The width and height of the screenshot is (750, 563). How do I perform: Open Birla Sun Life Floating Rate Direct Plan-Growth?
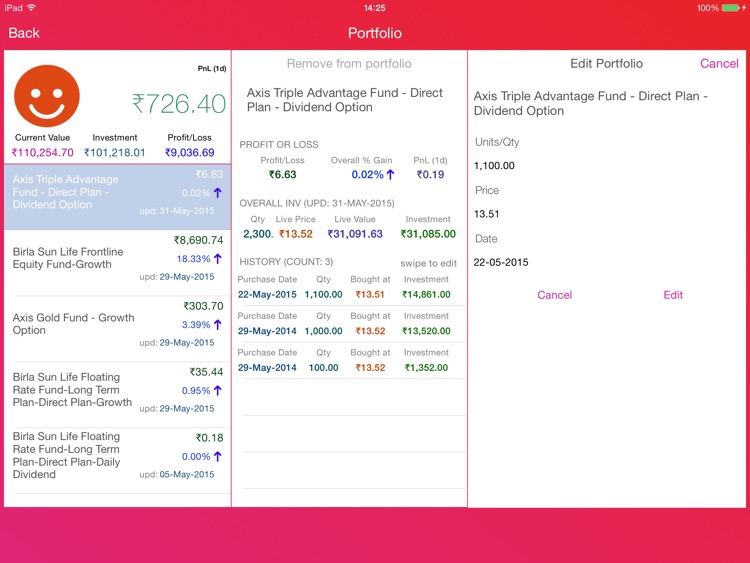[x=117, y=395]
